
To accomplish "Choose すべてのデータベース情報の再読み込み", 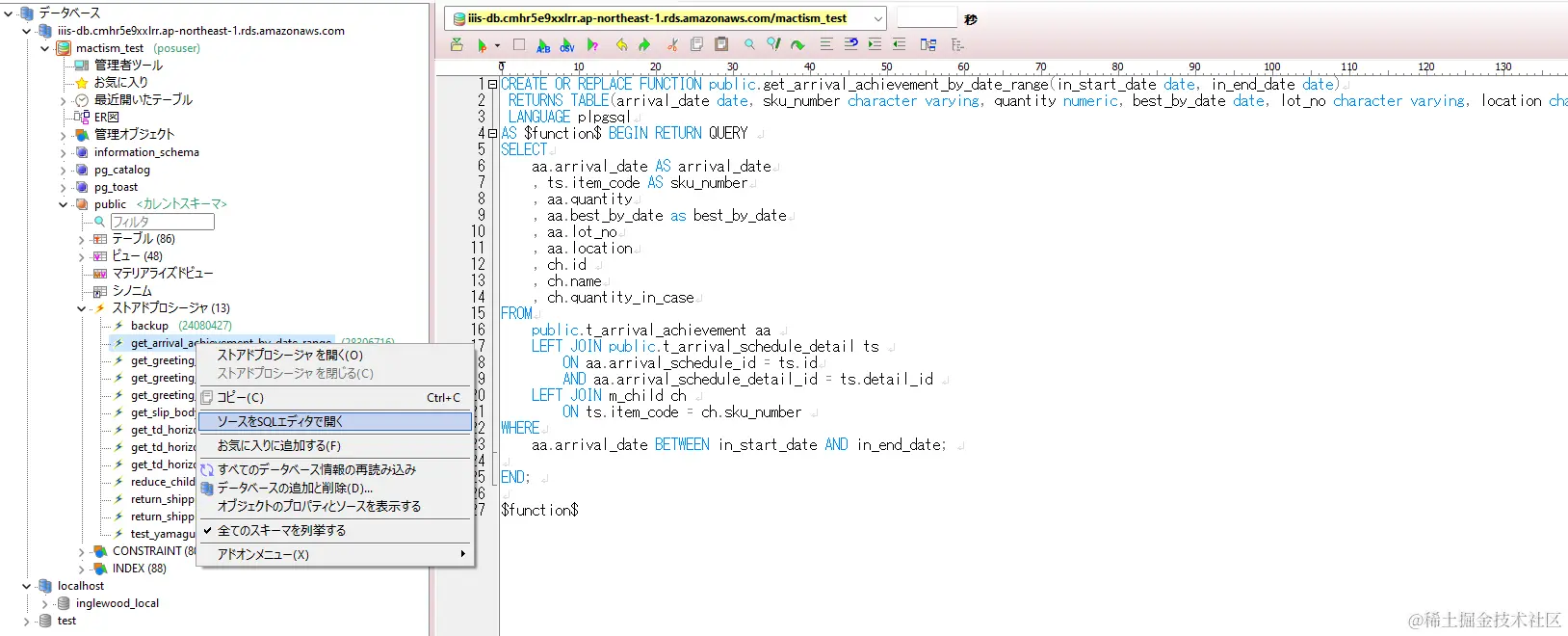I will point(335,469).
